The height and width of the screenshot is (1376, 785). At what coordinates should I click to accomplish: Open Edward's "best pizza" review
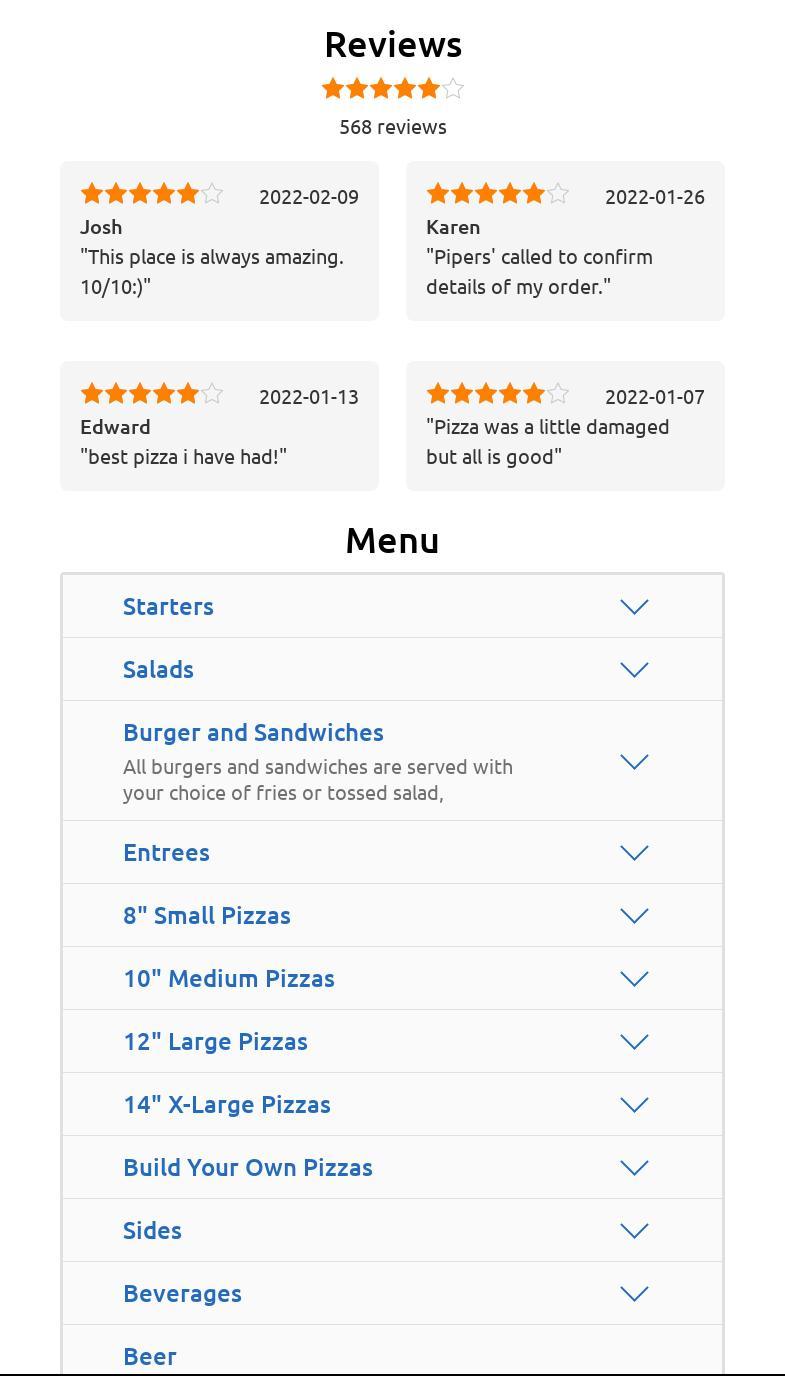[219, 426]
